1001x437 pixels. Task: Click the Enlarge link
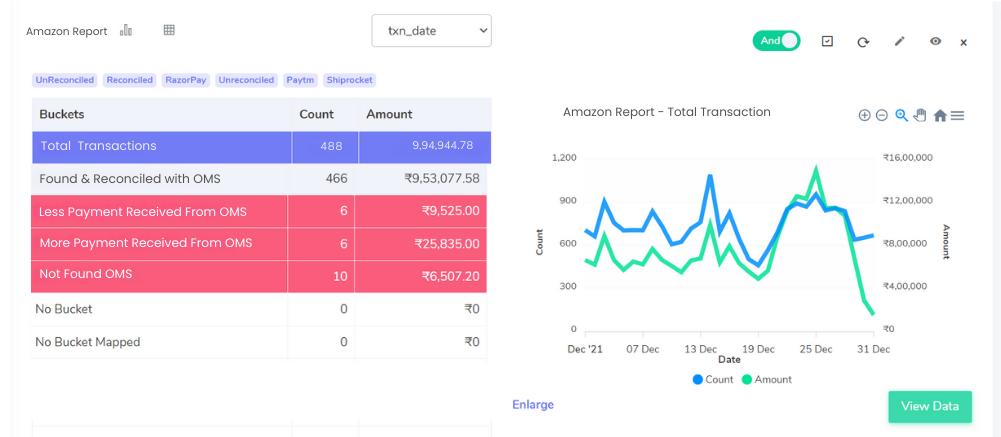(533, 404)
